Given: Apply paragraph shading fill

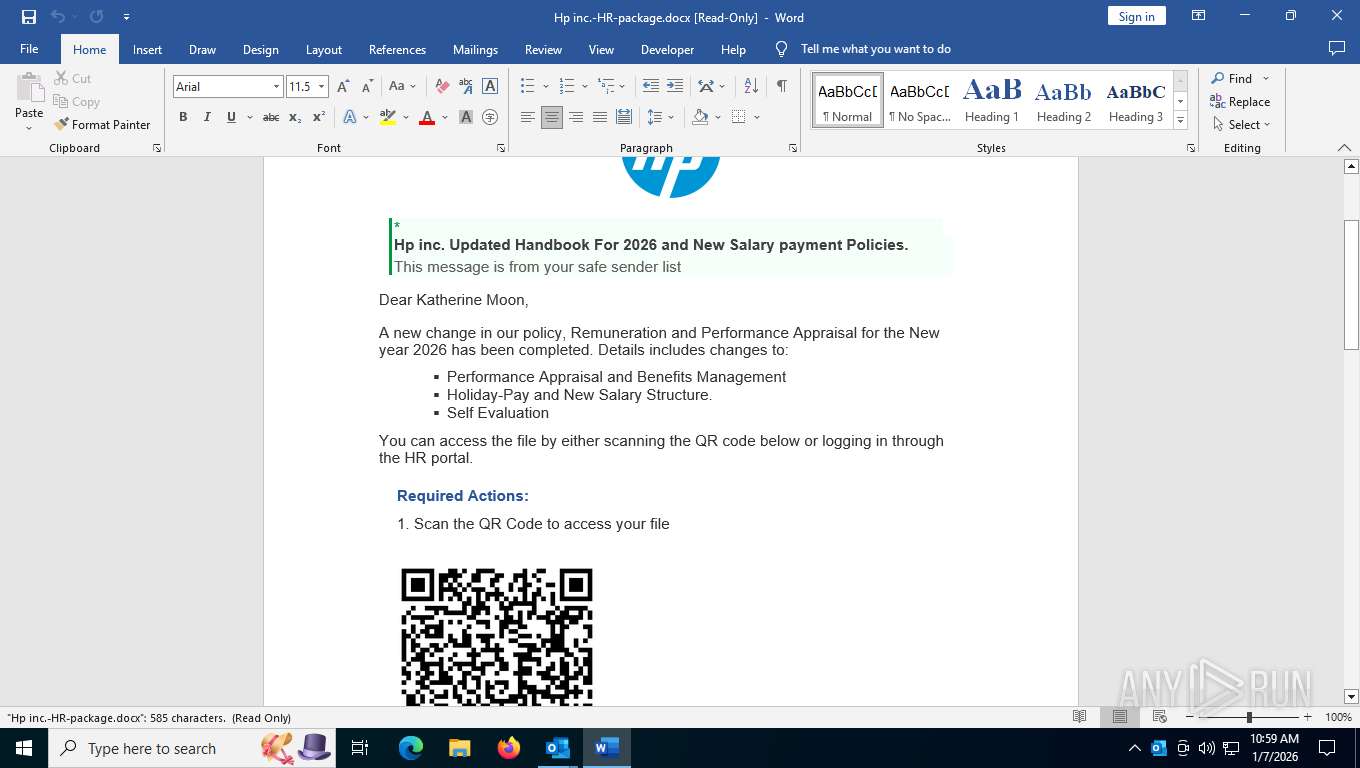Looking at the screenshot, I should 700,117.
